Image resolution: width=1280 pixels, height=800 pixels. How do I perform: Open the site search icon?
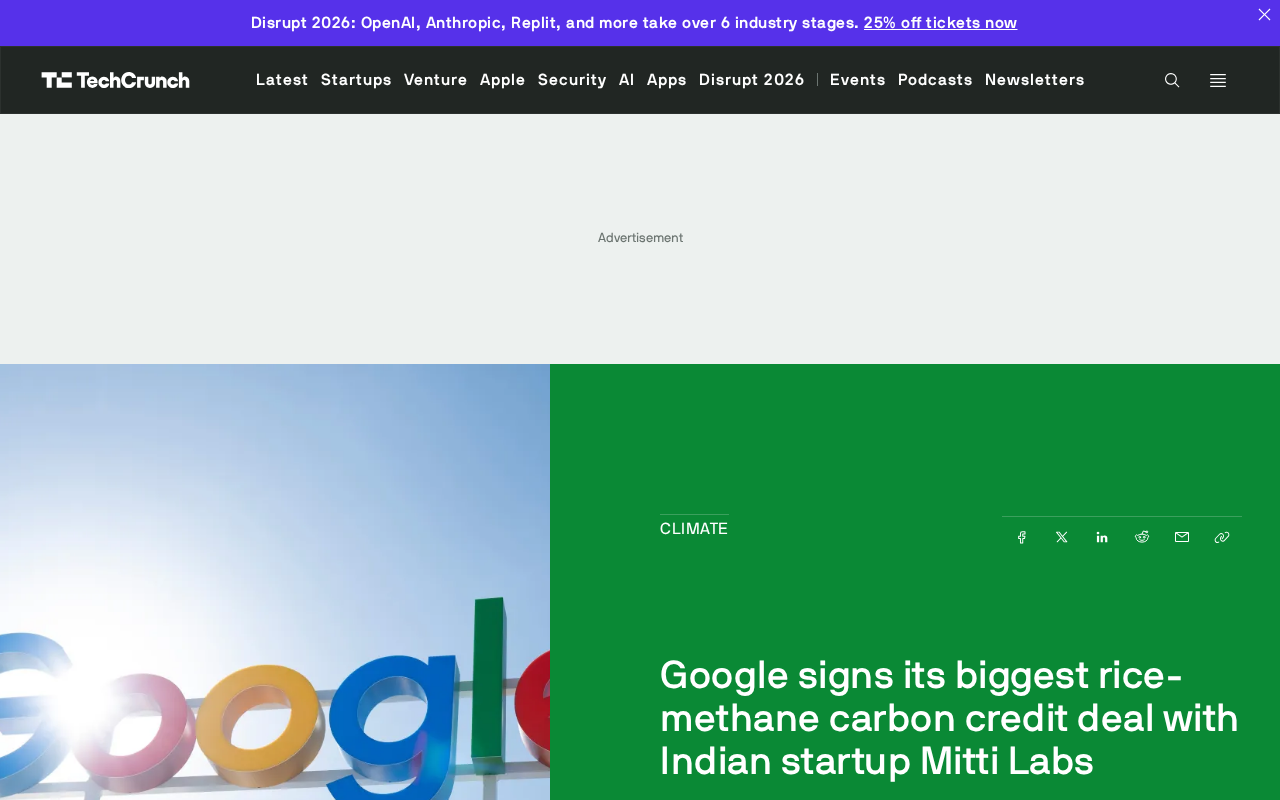(x=1172, y=80)
